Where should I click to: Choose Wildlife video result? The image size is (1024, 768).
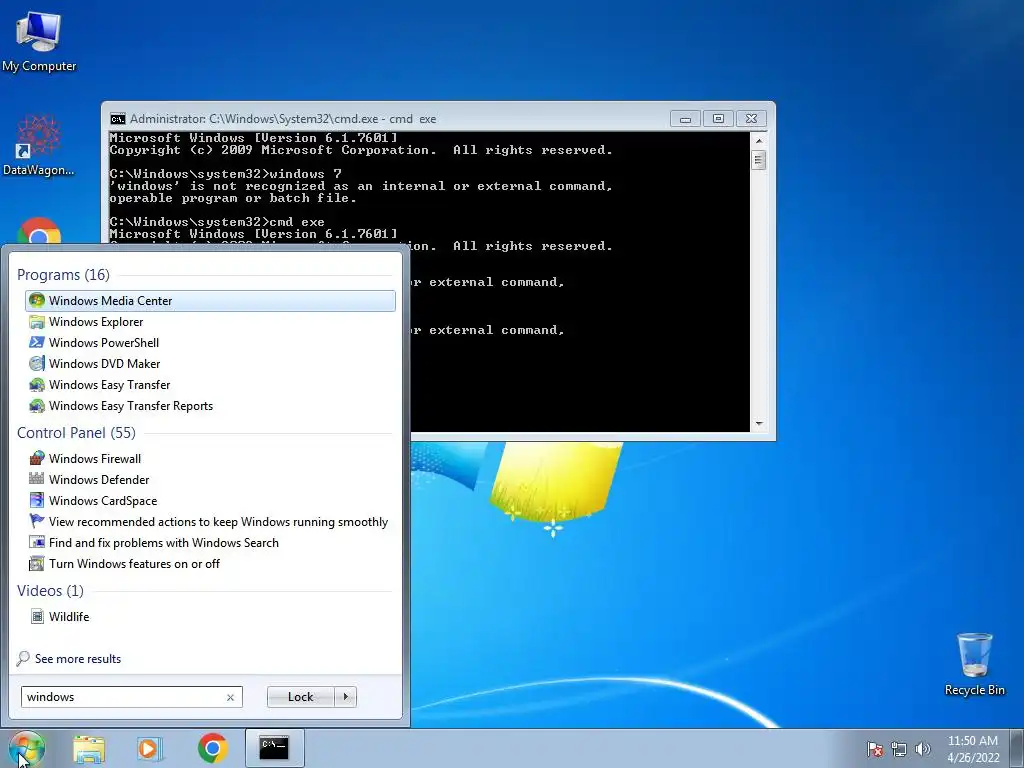click(x=210, y=616)
